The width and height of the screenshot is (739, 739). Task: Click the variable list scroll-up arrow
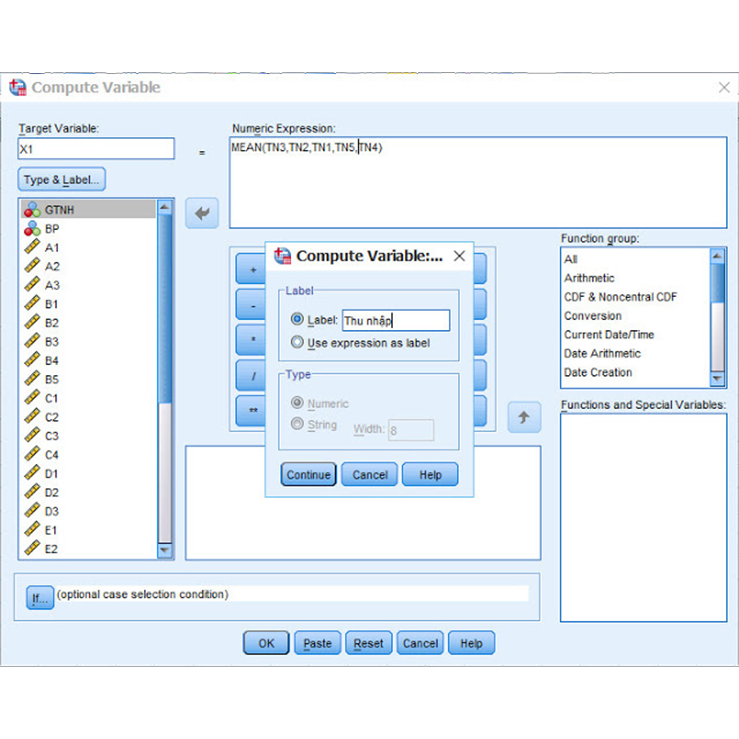click(x=164, y=207)
